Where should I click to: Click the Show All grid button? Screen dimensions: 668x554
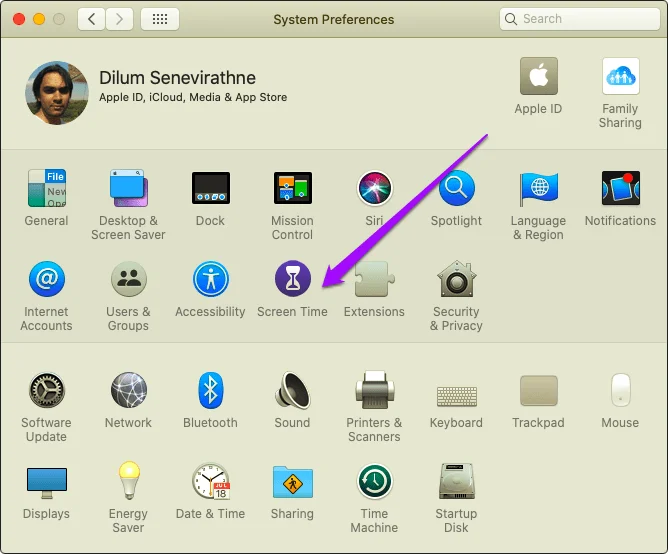[160, 19]
